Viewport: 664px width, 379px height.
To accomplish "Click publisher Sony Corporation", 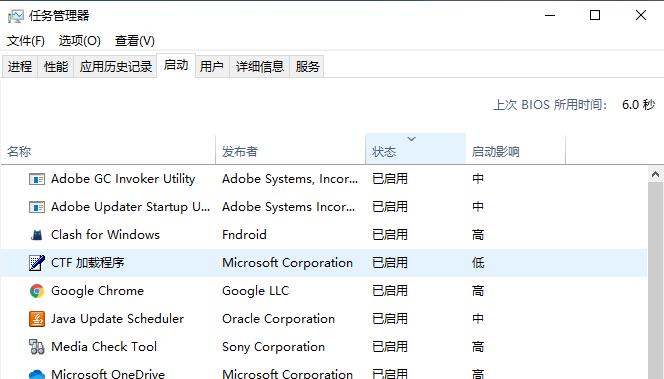I will tap(273, 347).
